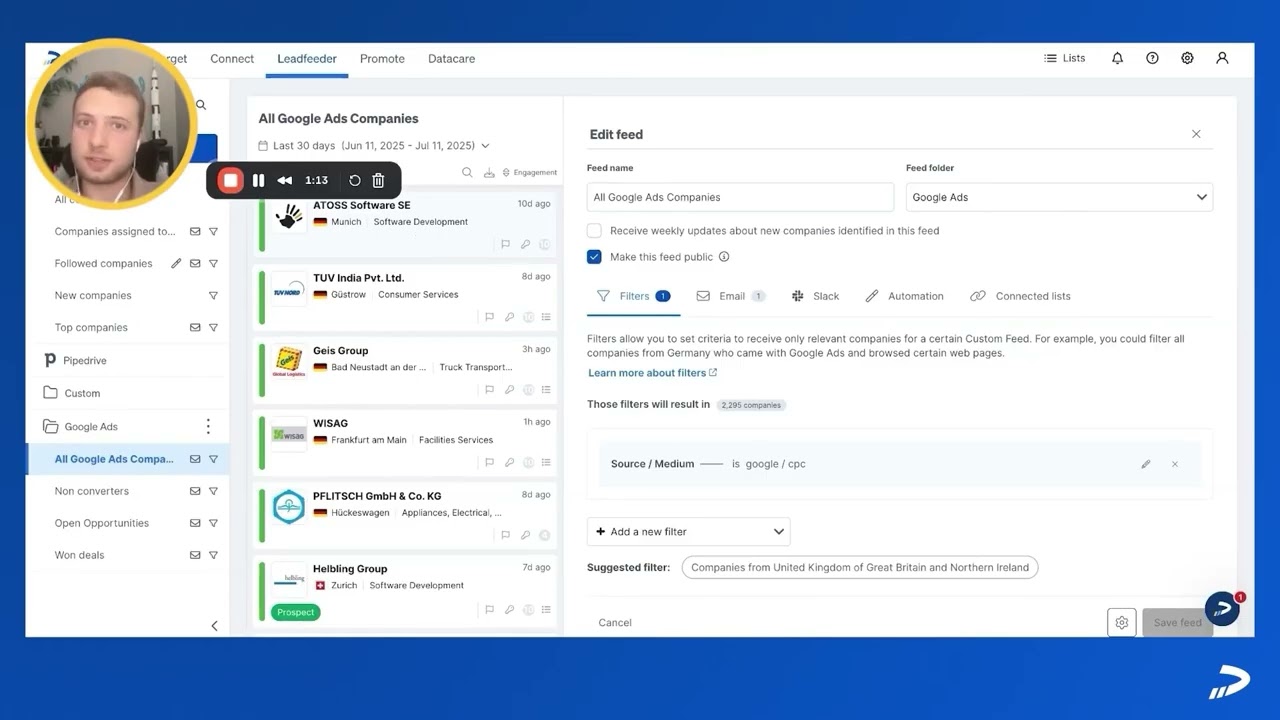Open the Datacare top menu
This screenshot has width=1280, height=720.
(451, 58)
